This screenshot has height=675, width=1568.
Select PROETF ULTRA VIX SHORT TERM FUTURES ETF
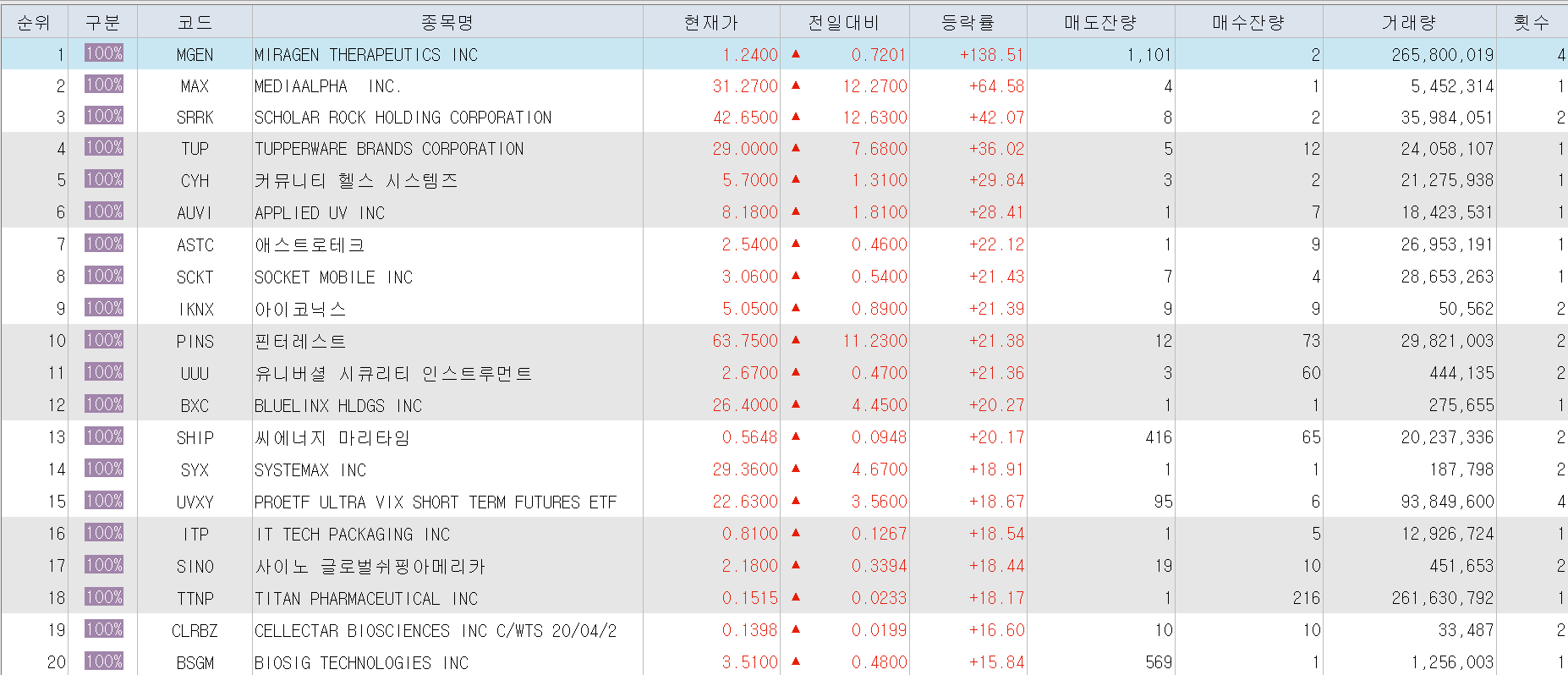click(x=436, y=502)
